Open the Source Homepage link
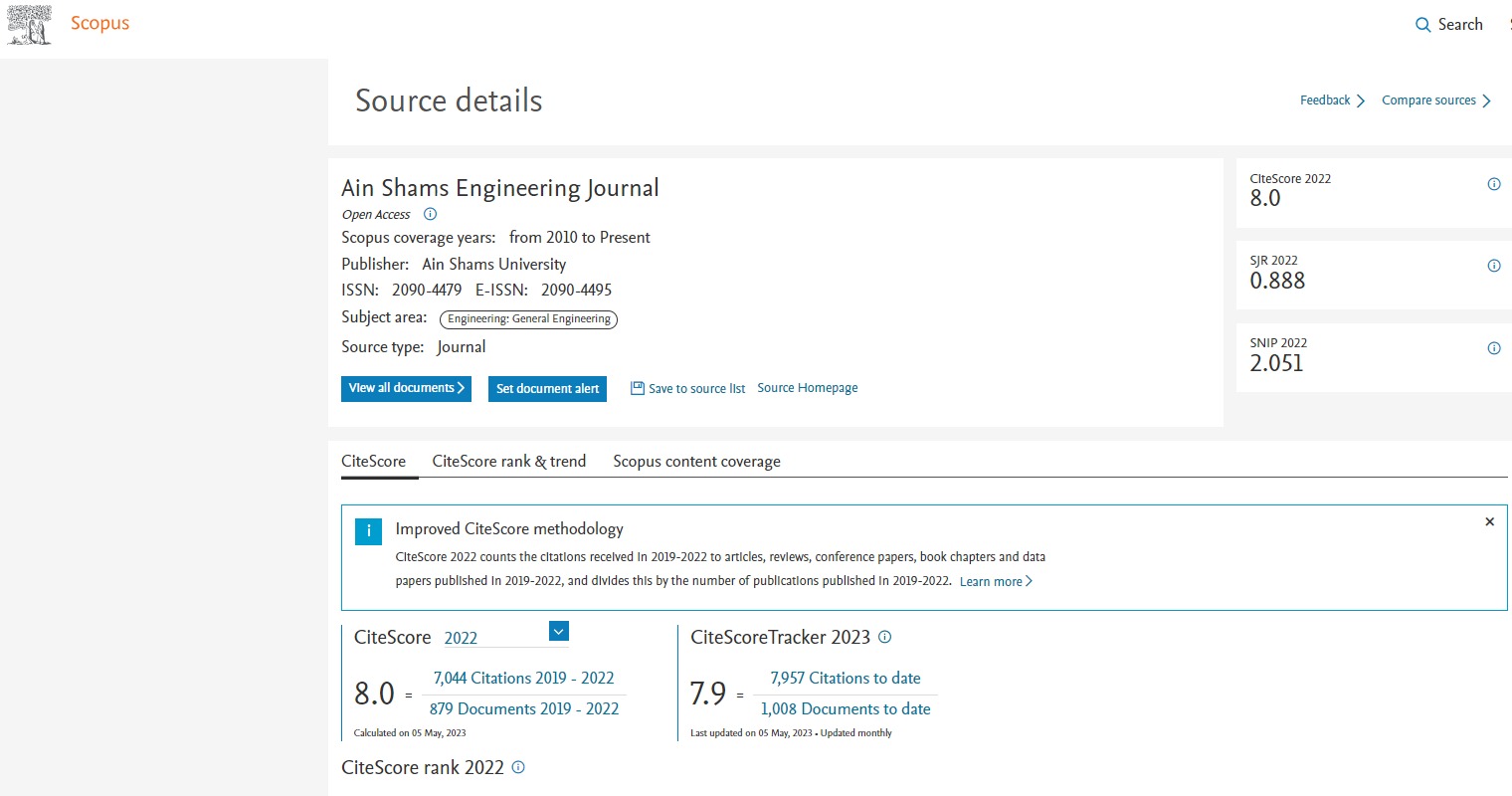Screen dimensions: 1512x796 tap(808, 388)
